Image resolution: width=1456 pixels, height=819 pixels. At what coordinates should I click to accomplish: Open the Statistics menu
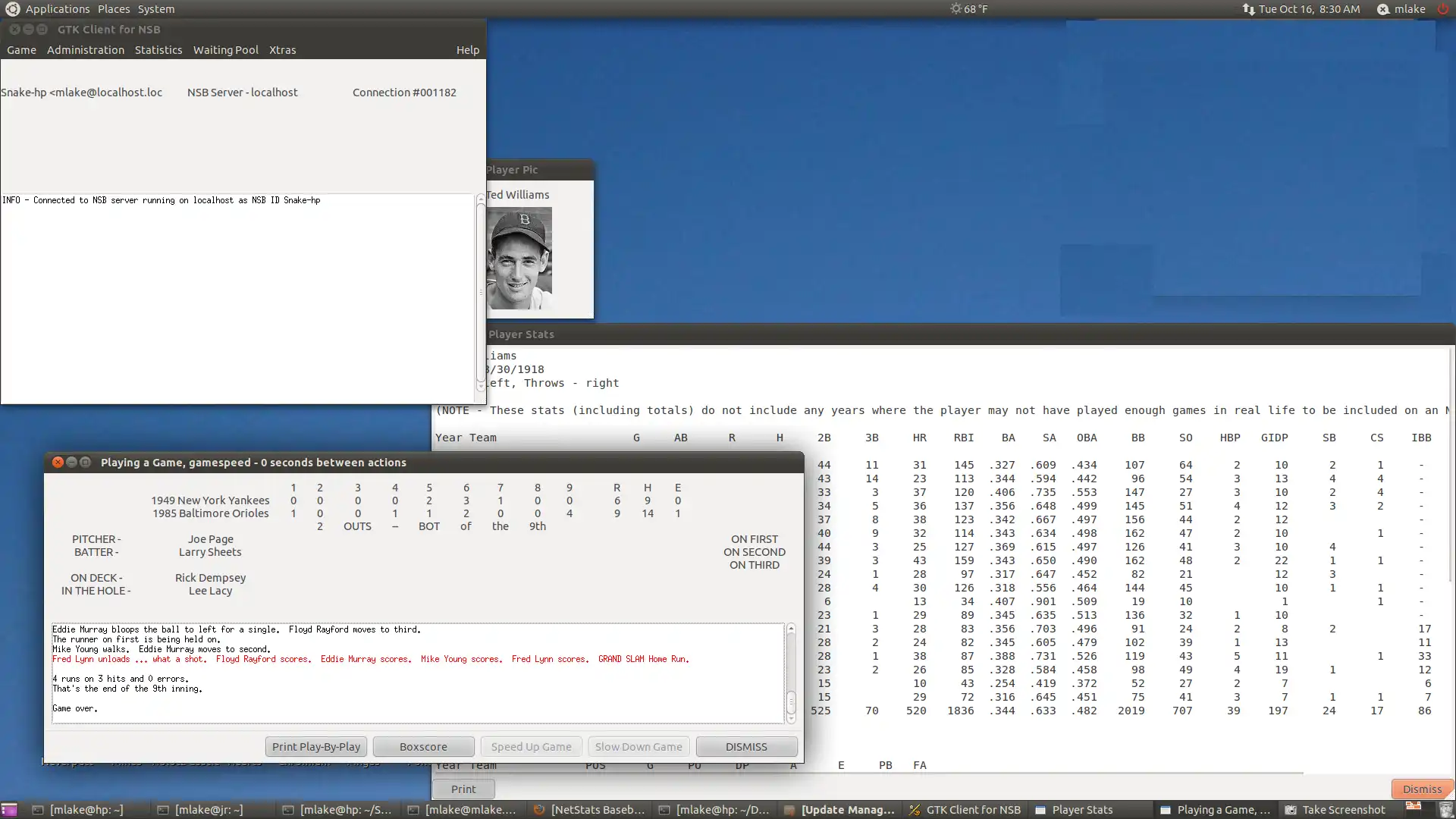158,49
